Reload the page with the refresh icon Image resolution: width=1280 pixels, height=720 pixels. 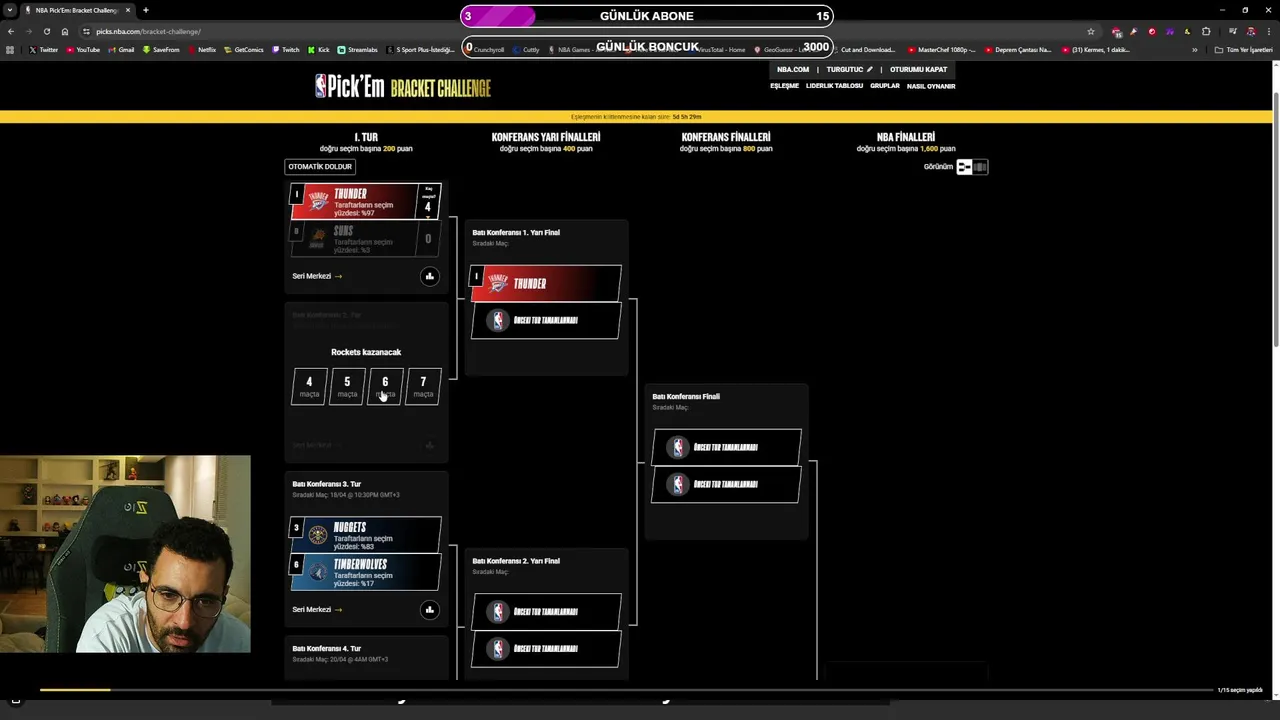click(x=46, y=31)
